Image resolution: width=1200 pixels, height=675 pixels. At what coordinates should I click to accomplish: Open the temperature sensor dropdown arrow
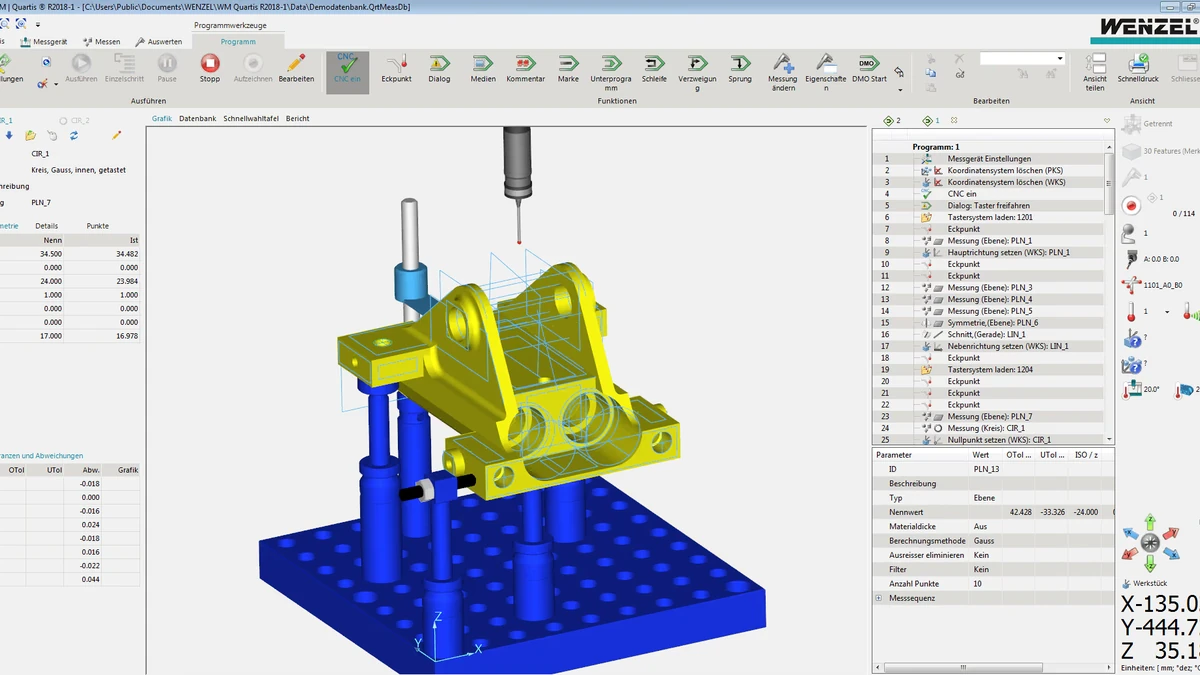click(x=1169, y=312)
